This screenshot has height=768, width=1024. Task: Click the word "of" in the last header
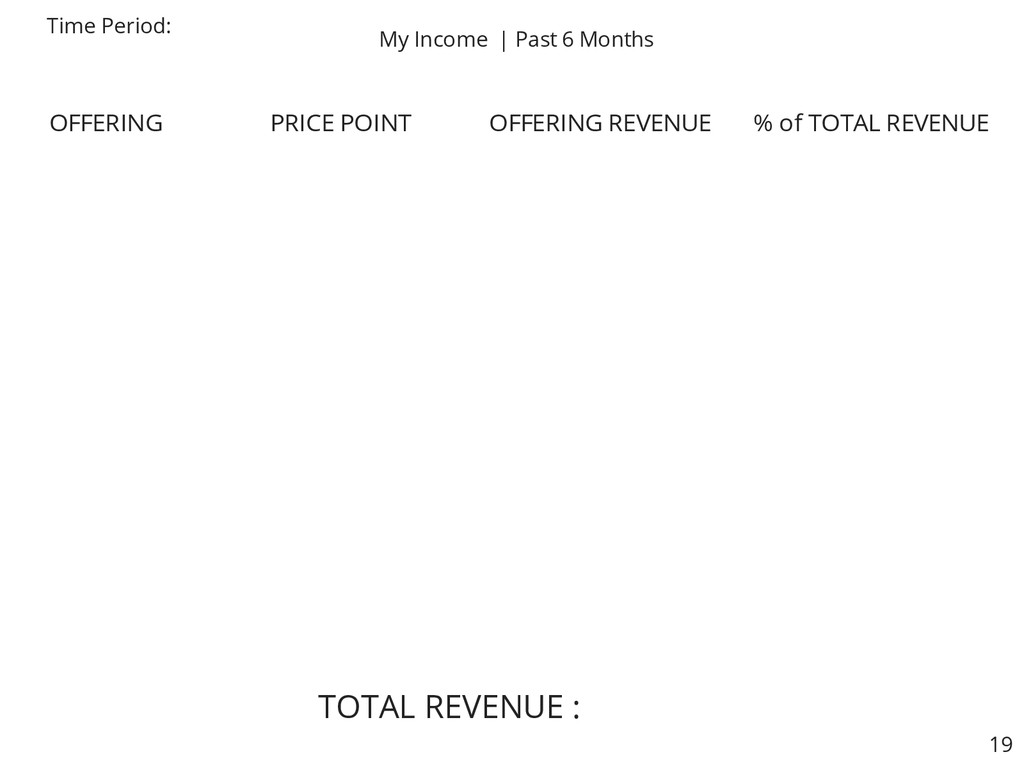790,123
